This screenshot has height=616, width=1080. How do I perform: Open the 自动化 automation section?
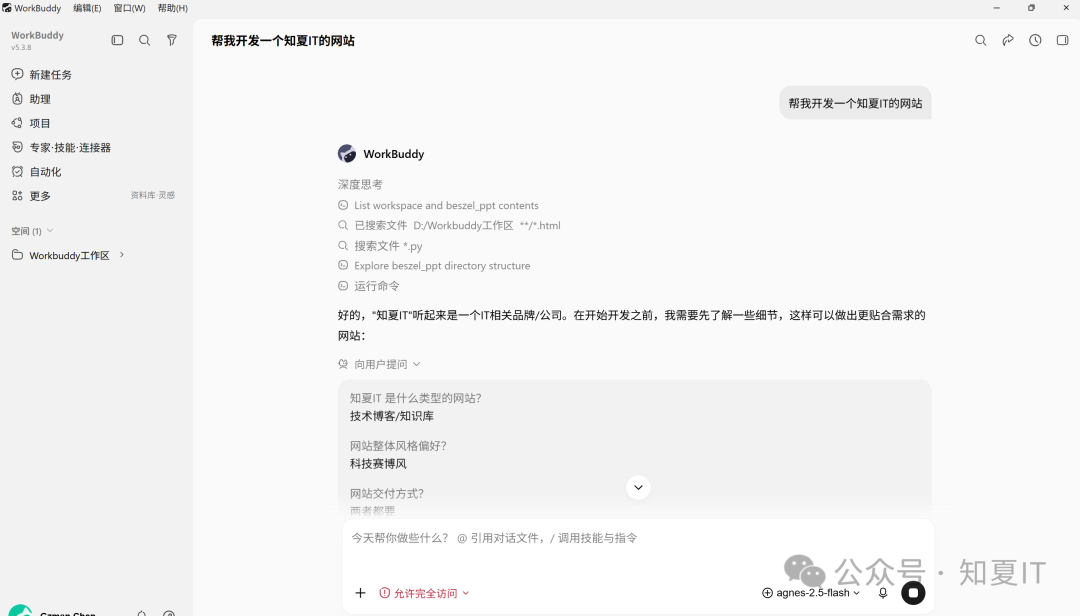37,172
